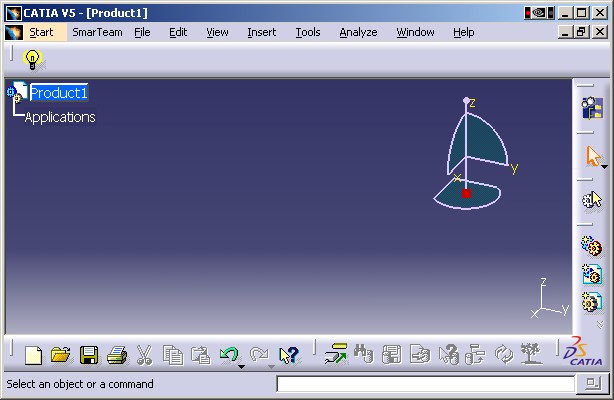614x400 pixels.
Task: Click the Product1 product icon in the tree
Action: click(17, 92)
